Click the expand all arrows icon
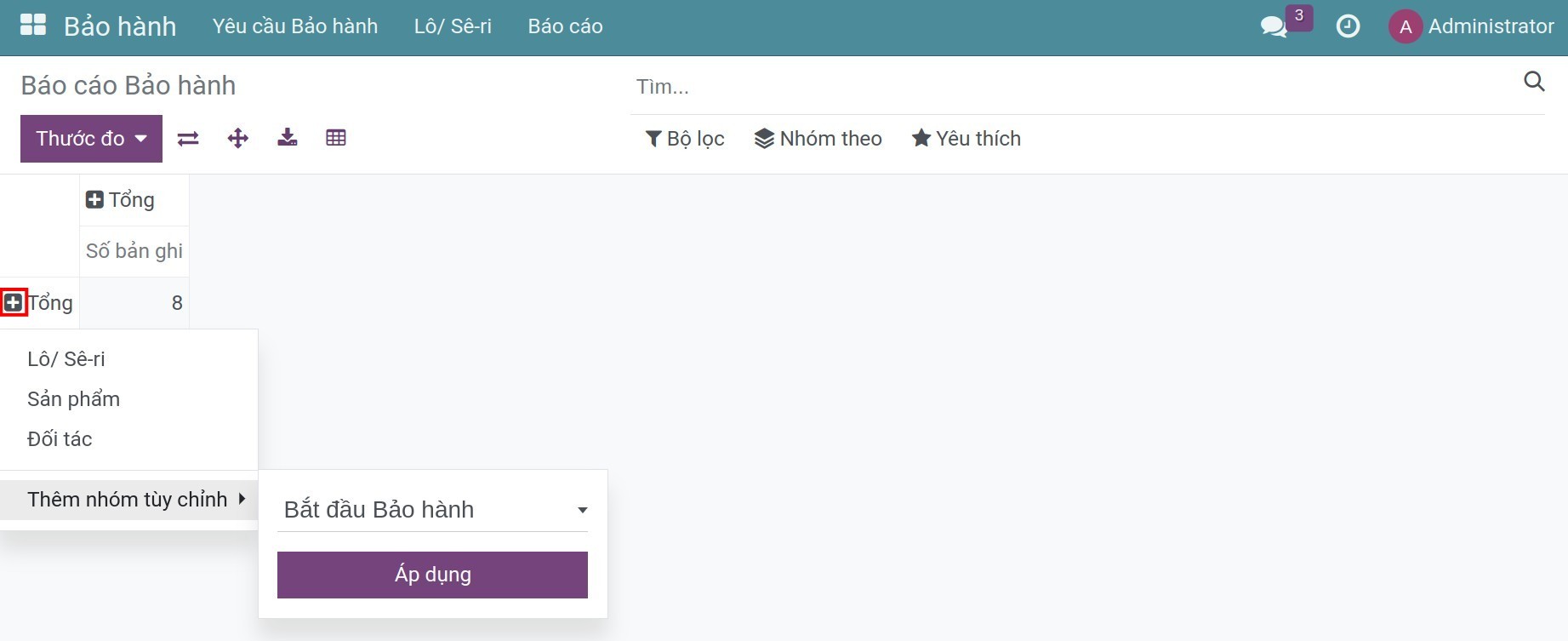1568x641 pixels. (238, 138)
